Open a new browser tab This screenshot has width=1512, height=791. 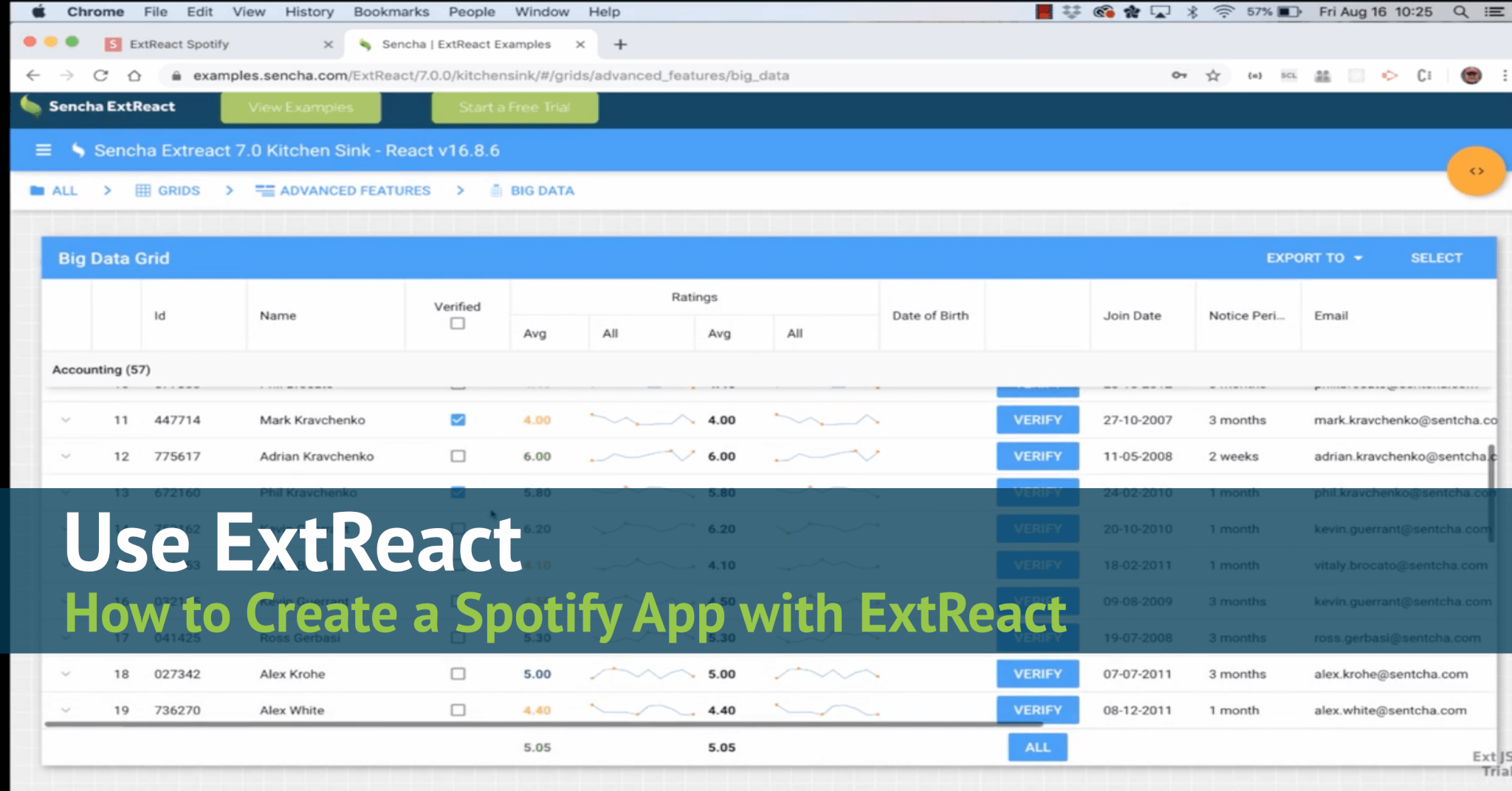[620, 44]
